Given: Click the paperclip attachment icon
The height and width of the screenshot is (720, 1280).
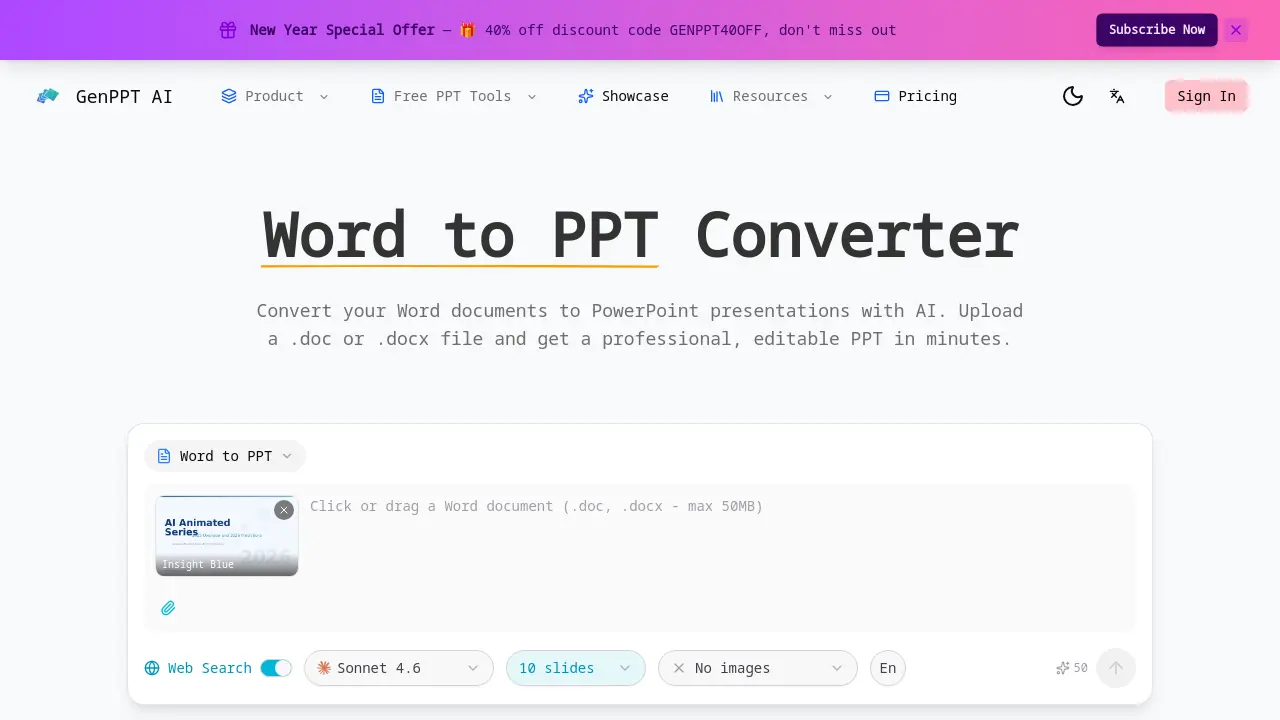Looking at the screenshot, I should [x=168, y=608].
